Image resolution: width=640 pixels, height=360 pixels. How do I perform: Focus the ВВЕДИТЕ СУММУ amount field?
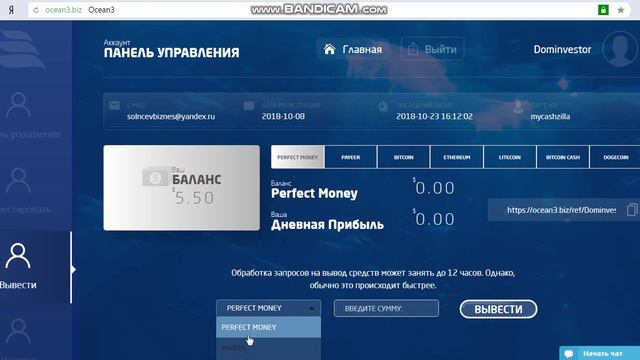pyautogui.click(x=386, y=308)
